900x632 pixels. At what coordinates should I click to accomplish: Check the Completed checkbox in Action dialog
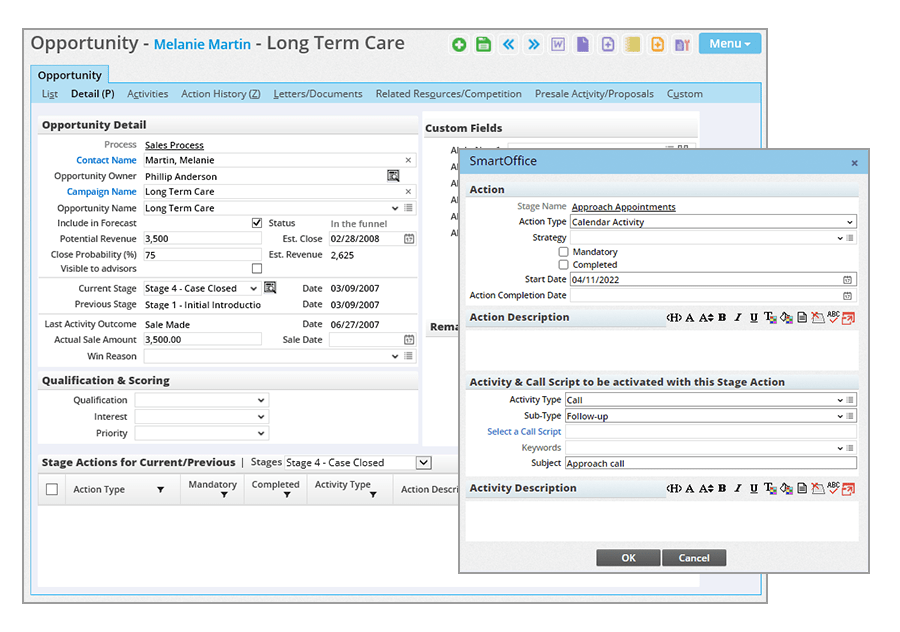(x=564, y=265)
